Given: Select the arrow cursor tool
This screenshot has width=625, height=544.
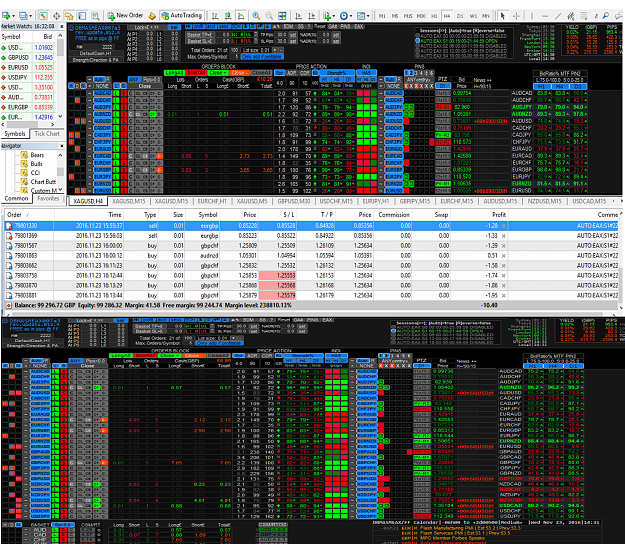Looking at the screenshot, I should tap(502, 16).
